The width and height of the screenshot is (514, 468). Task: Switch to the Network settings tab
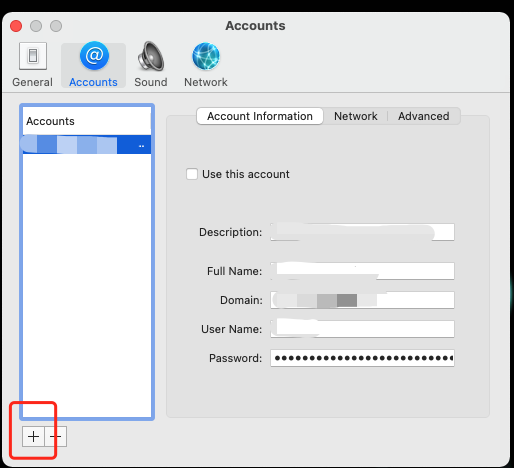(x=356, y=116)
